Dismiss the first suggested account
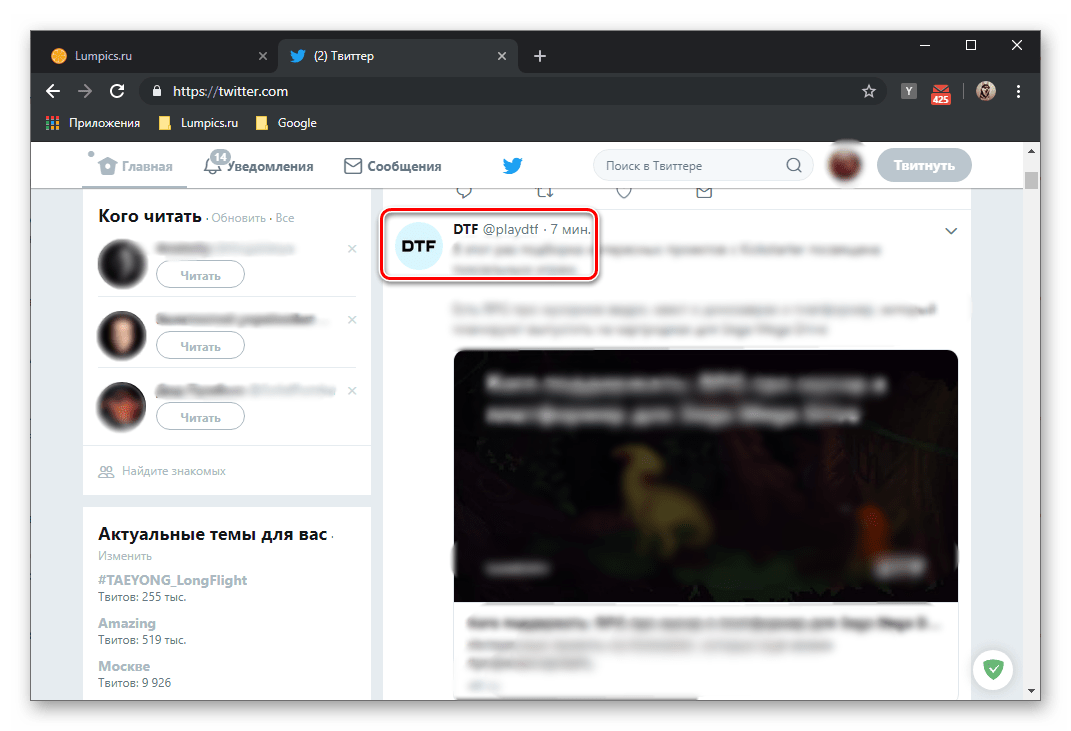This screenshot has width=1071, height=731. (x=352, y=248)
